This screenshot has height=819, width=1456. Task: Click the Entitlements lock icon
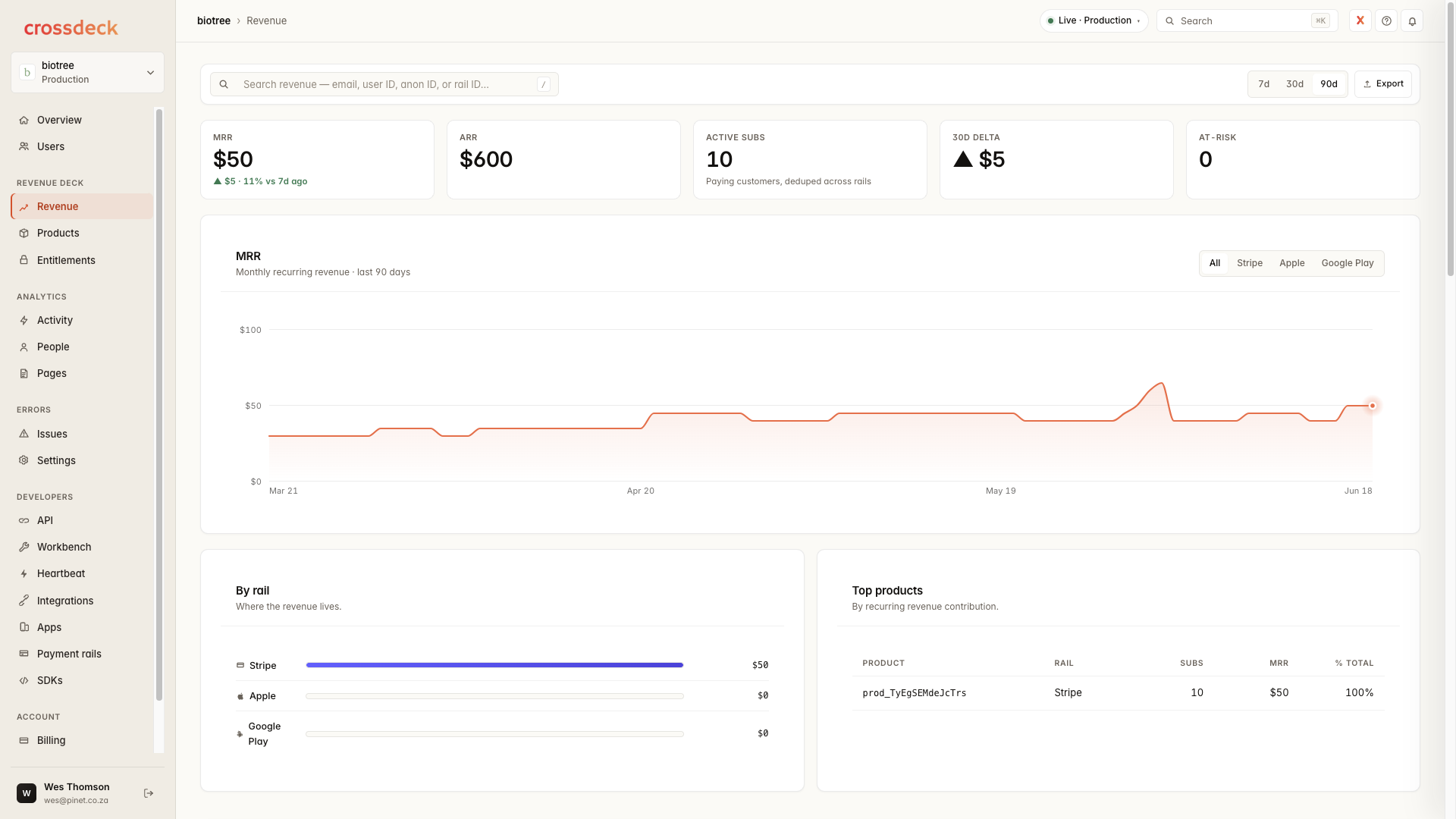click(x=24, y=260)
